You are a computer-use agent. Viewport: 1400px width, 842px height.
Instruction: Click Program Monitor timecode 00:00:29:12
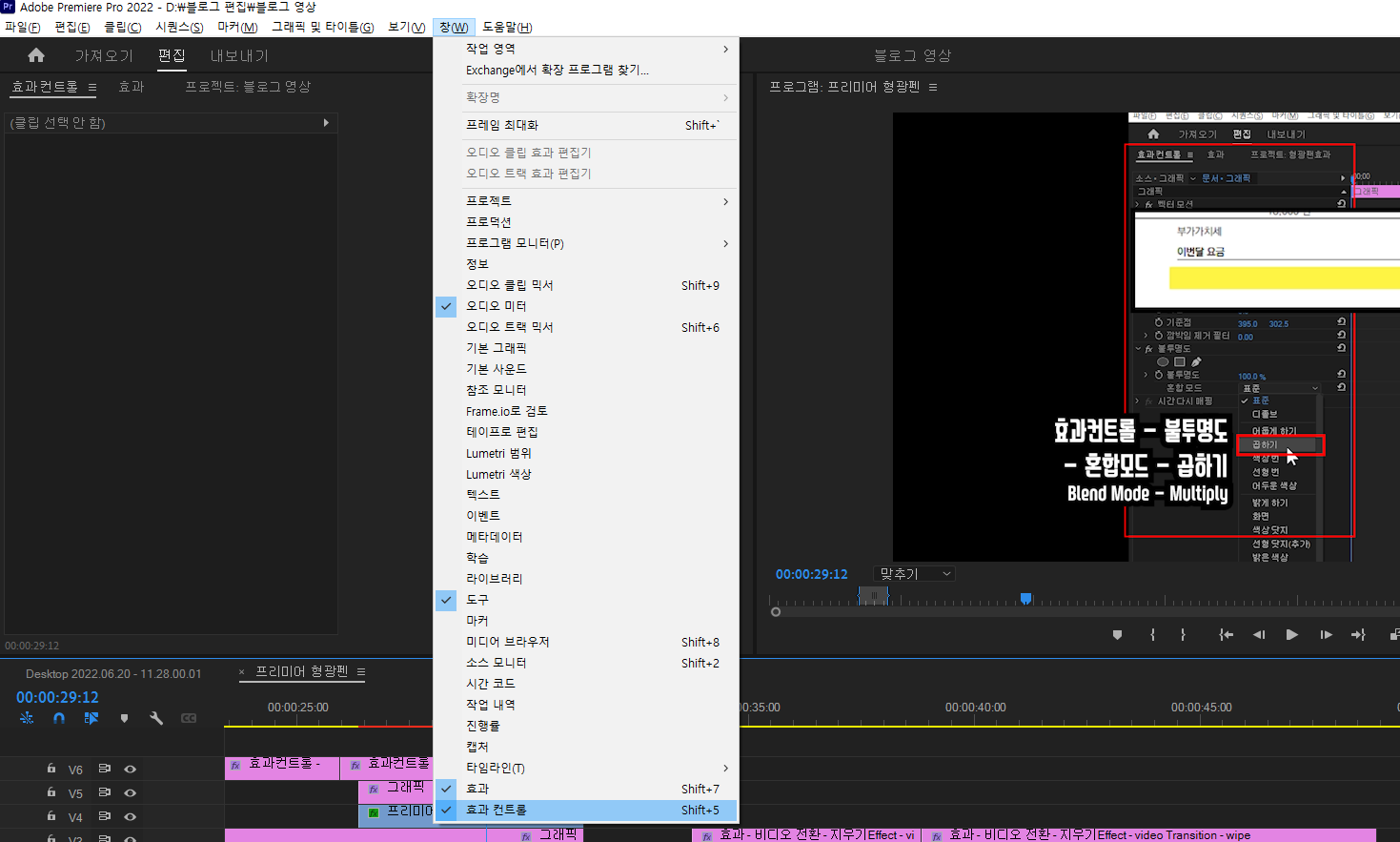[811, 574]
